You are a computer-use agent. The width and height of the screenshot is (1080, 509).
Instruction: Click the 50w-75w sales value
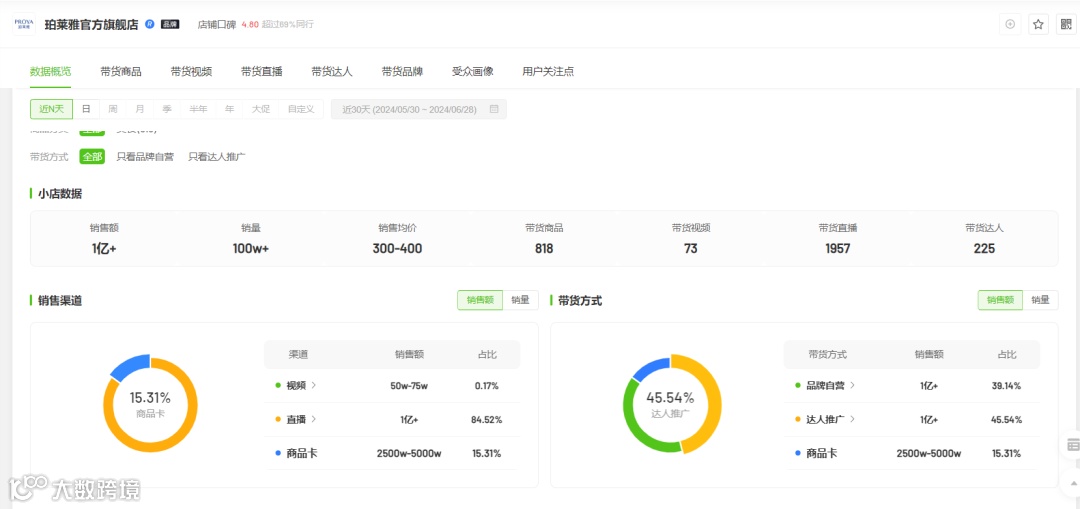[409, 386]
